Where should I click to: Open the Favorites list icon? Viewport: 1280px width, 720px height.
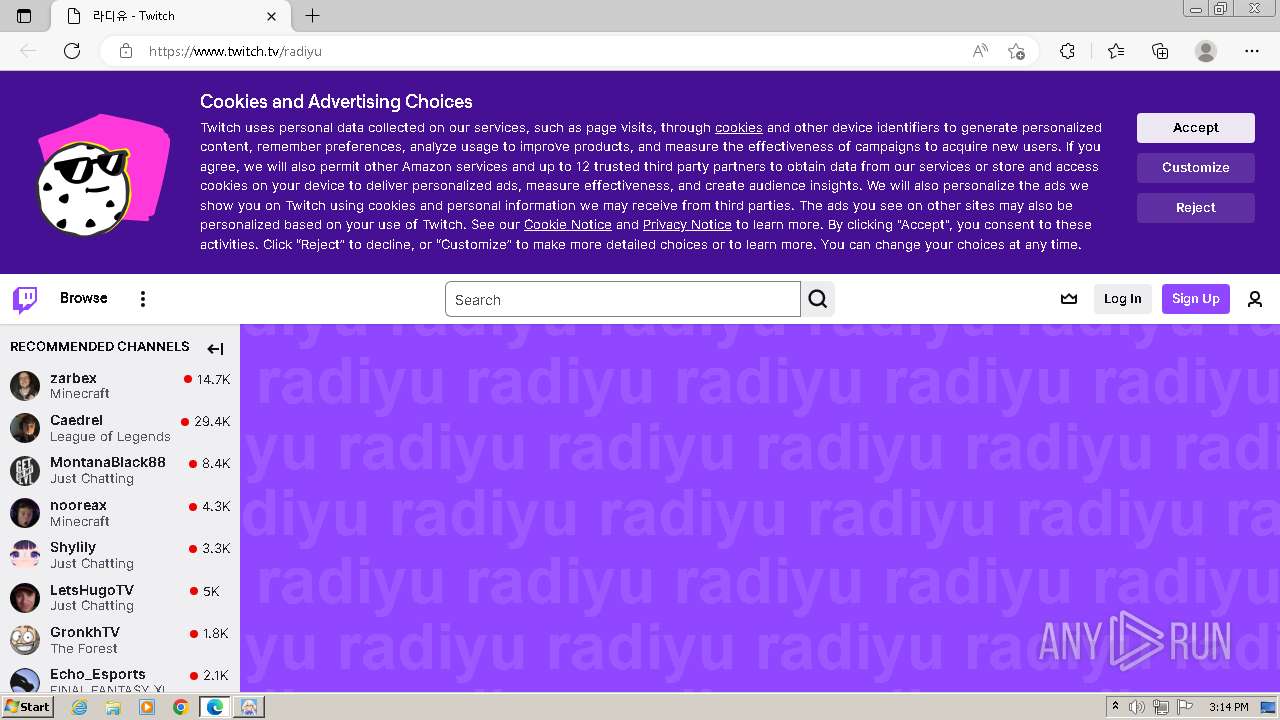(1116, 51)
